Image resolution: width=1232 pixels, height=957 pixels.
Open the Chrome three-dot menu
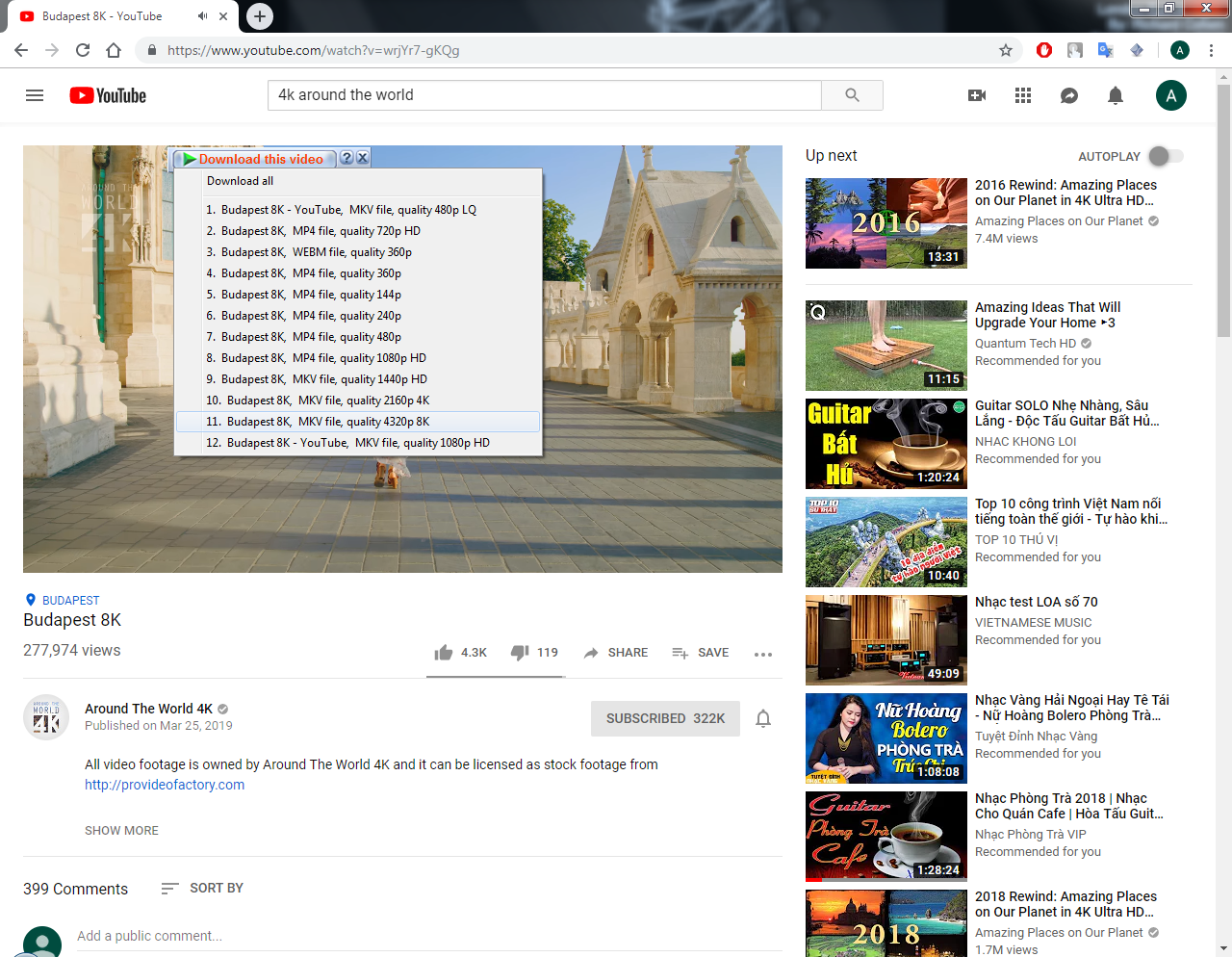[x=1212, y=50]
